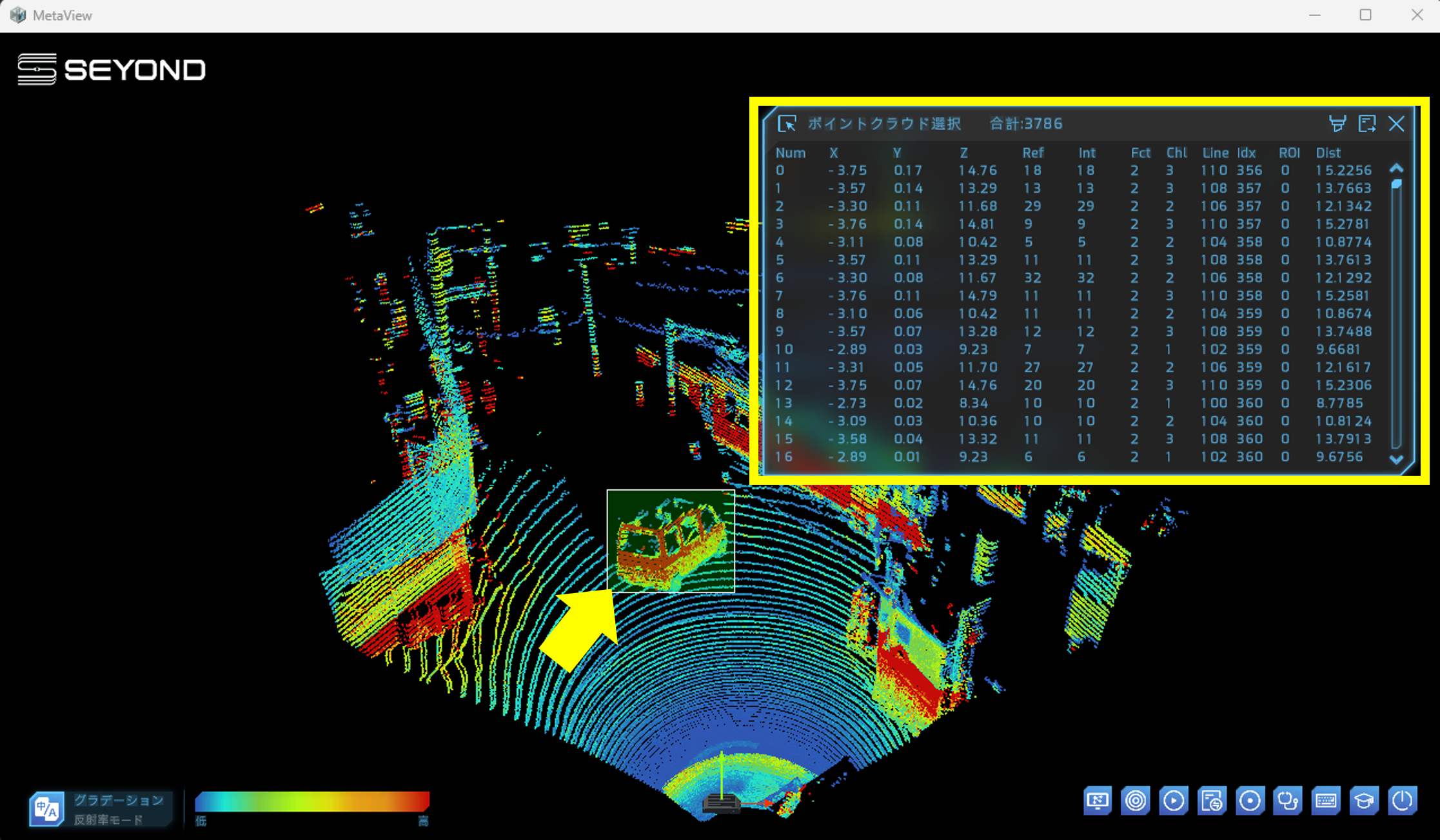The width and height of the screenshot is (1440, 840).
Task: Click the power button icon
Action: [1402, 801]
